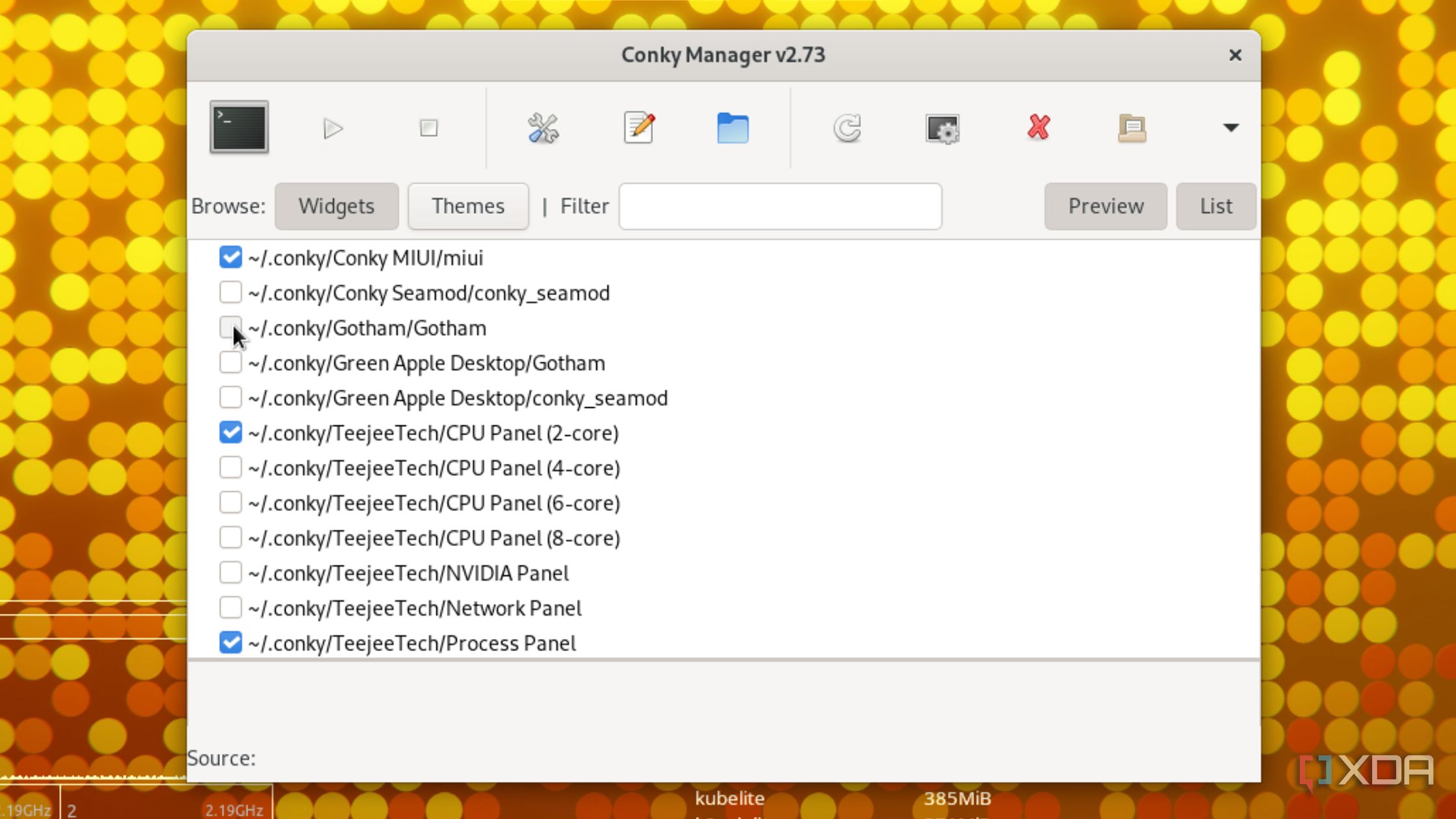Screen dimensions: 1456x819
Task: Start selected widget with play icon
Action: point(333,128)
